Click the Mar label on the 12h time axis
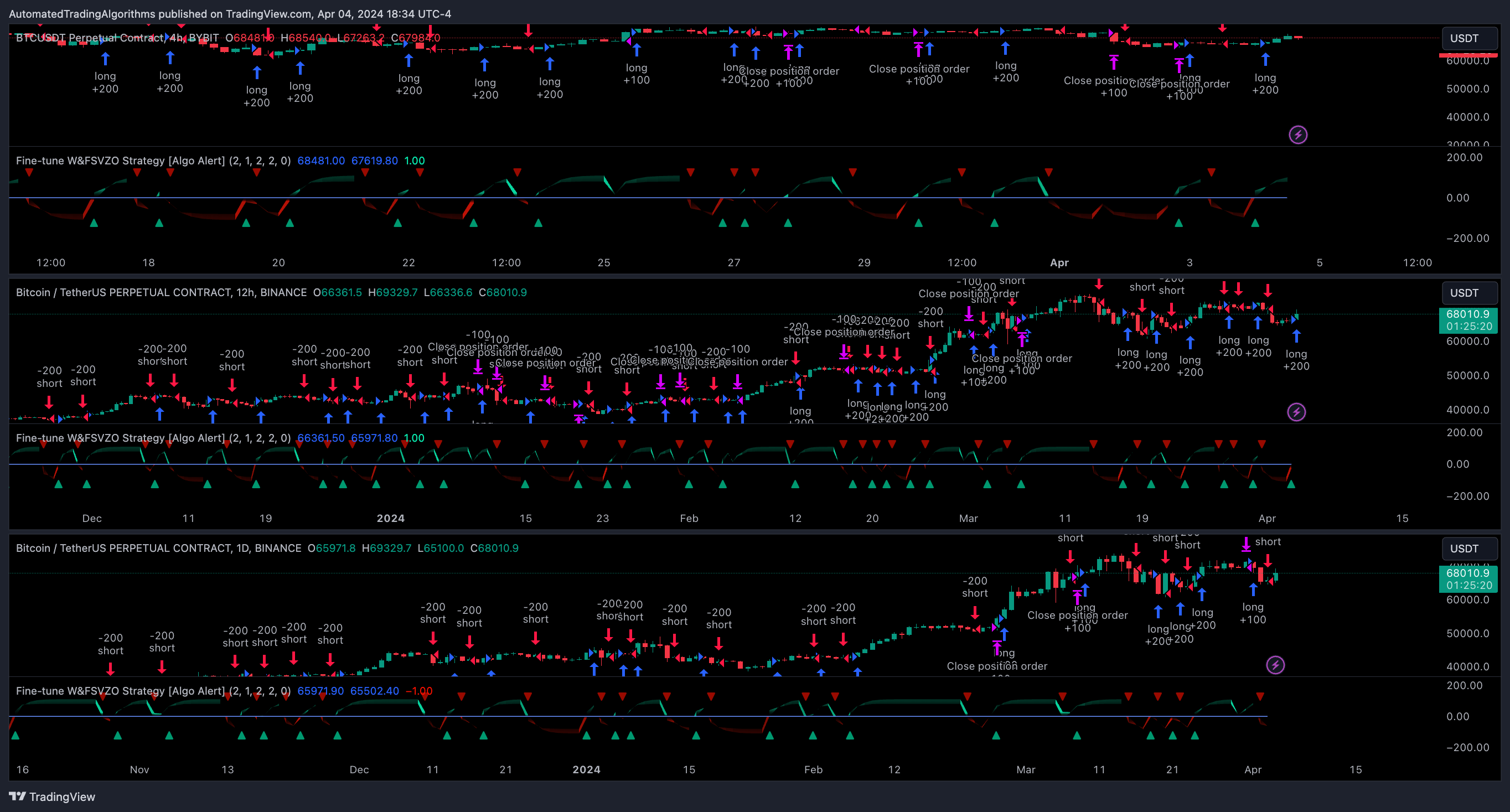This screenshot has width=1510, height=812. coord(968,518)
